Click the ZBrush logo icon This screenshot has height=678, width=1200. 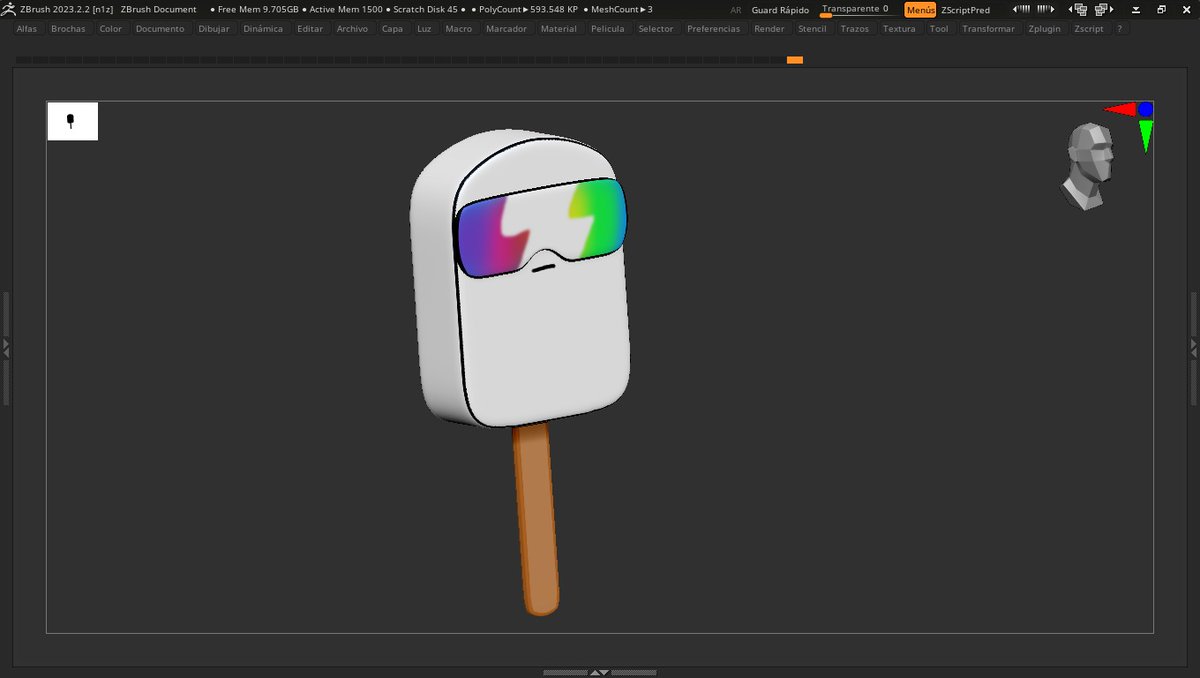[x=9, y=9]
